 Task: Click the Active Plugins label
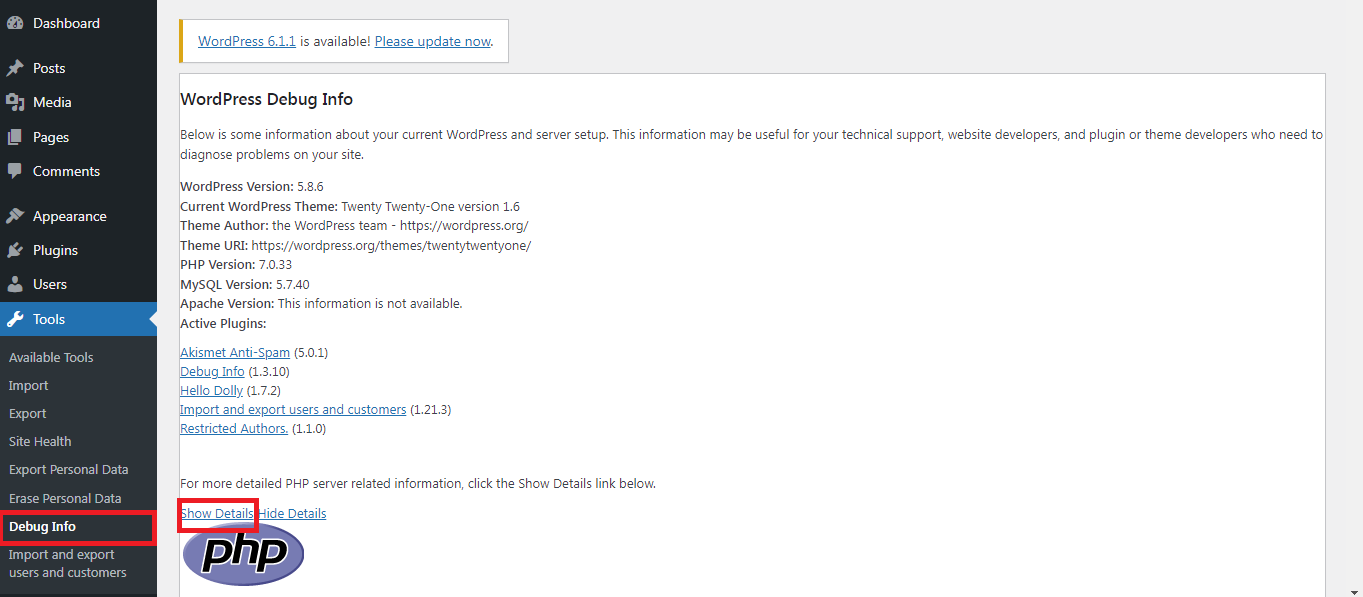pos(223,323)
